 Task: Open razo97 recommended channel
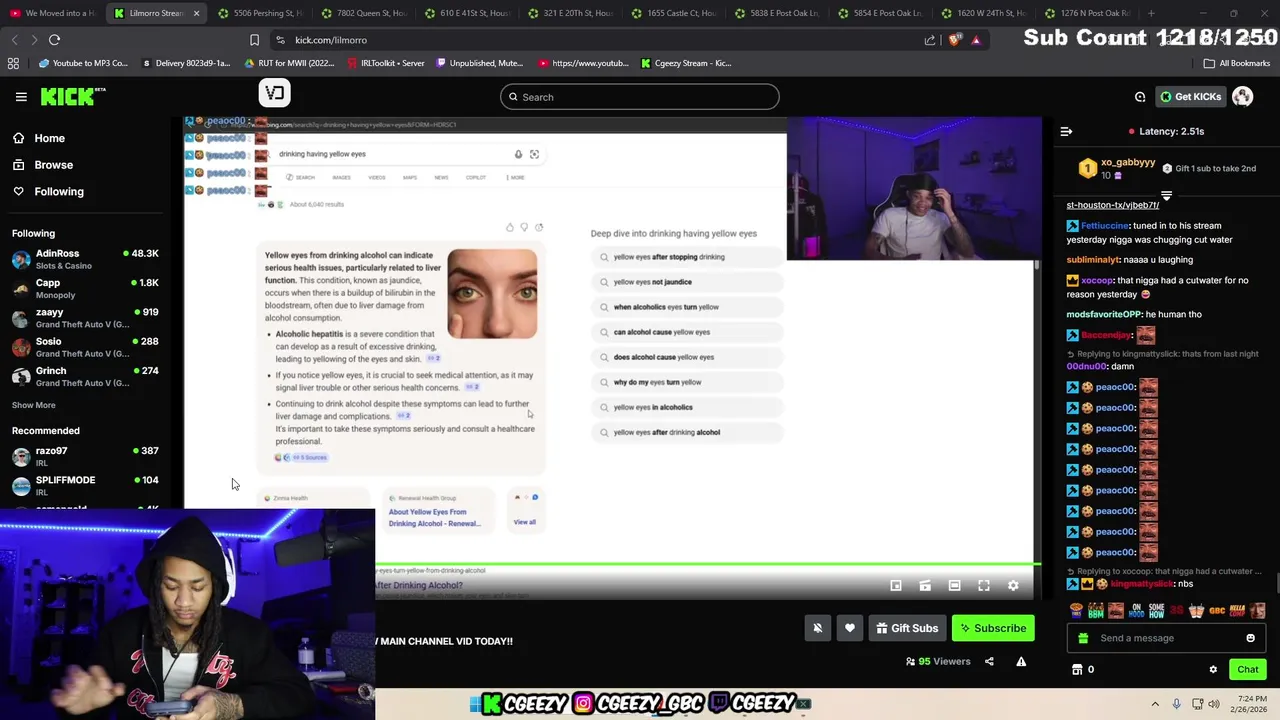pyautogui.click(x=86, y=456)
